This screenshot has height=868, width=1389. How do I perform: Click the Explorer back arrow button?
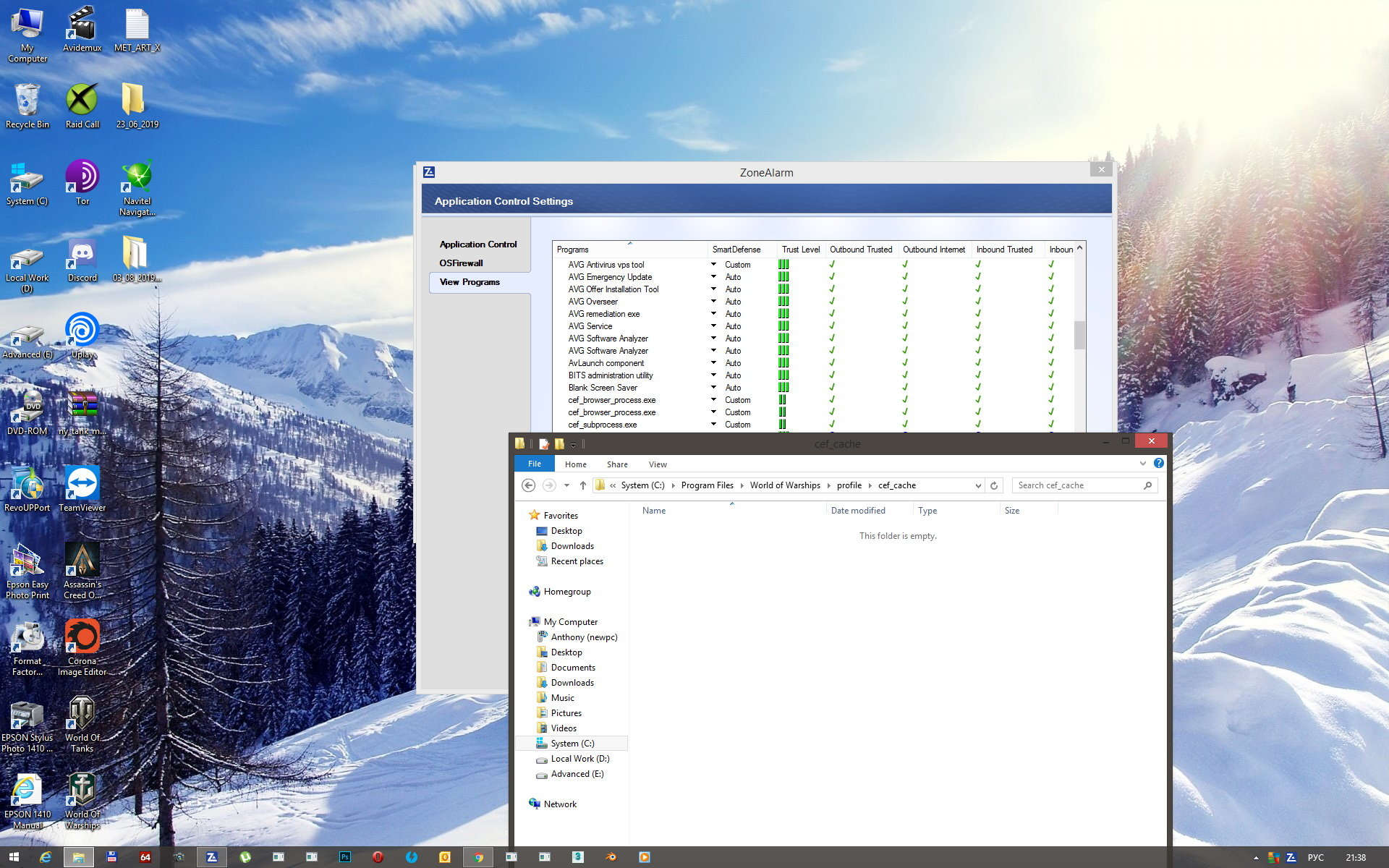pyautogui.click(x=528, y=485)
